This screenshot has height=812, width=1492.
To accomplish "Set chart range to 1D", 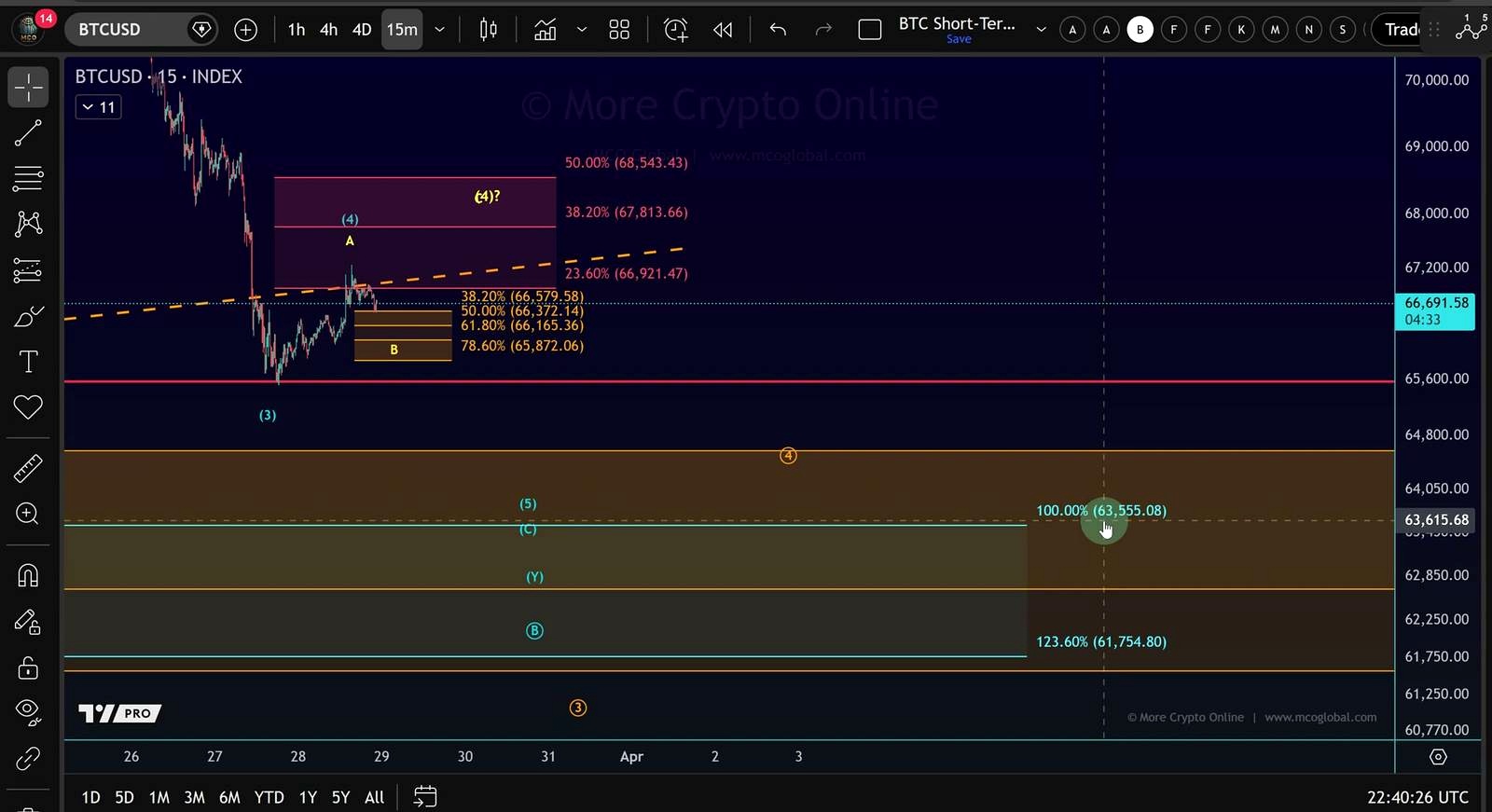I will click(x=90, y=797).
